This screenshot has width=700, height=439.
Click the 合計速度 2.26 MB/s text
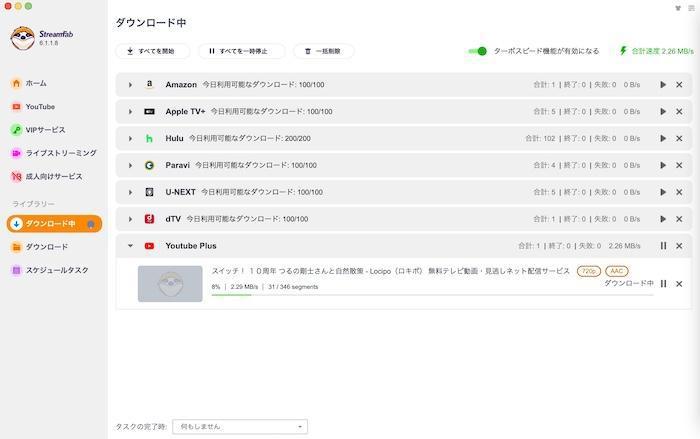pyautogui.click(x=662, y=51)
